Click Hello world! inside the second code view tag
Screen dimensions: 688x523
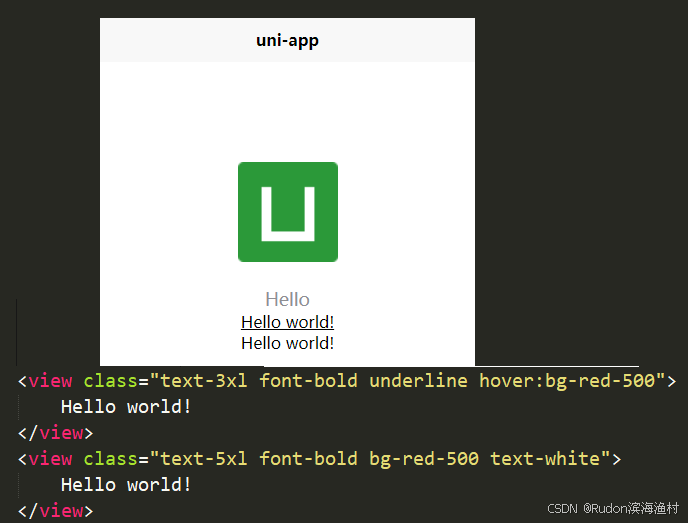pos(126,485)
